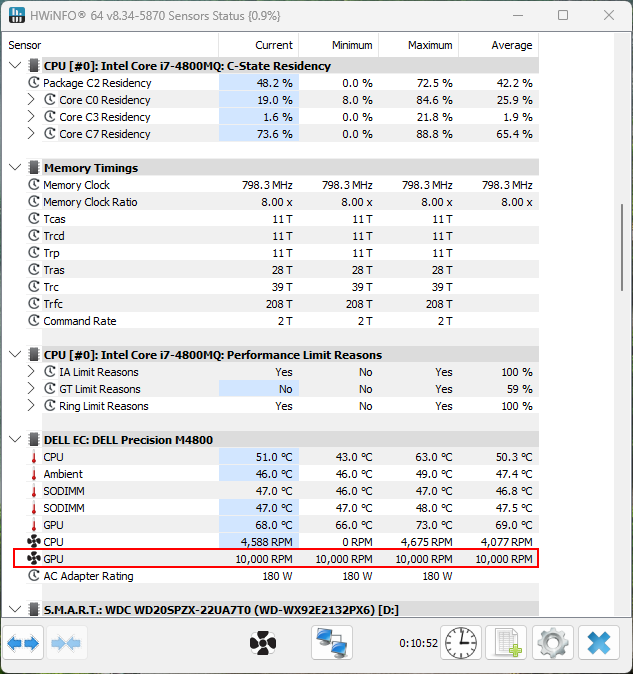633x674 pixels.
Task: Start logging with the document plus icon
Action: [x=506, y=643]
